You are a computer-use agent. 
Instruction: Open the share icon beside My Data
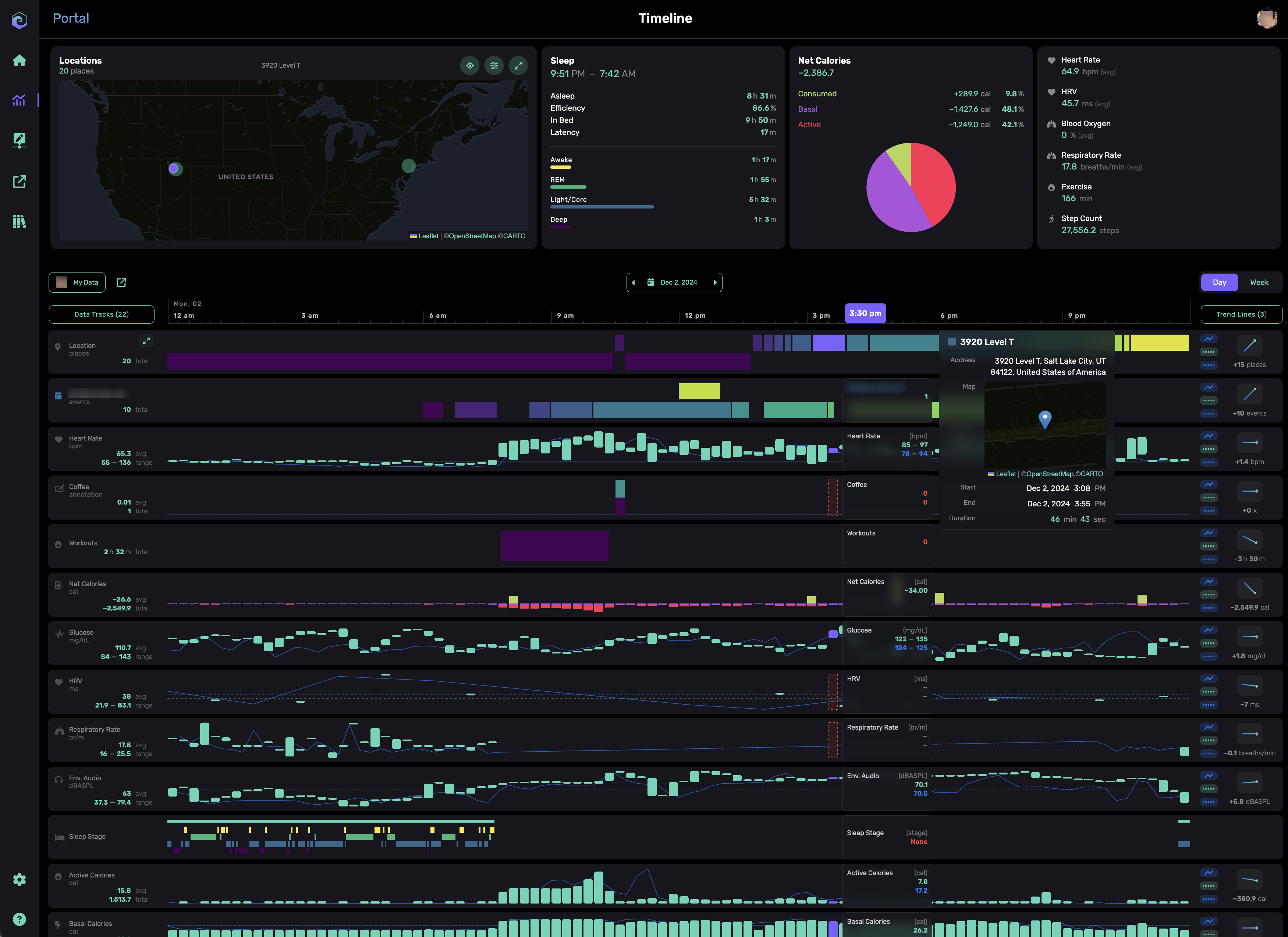[x=121, y=283]
